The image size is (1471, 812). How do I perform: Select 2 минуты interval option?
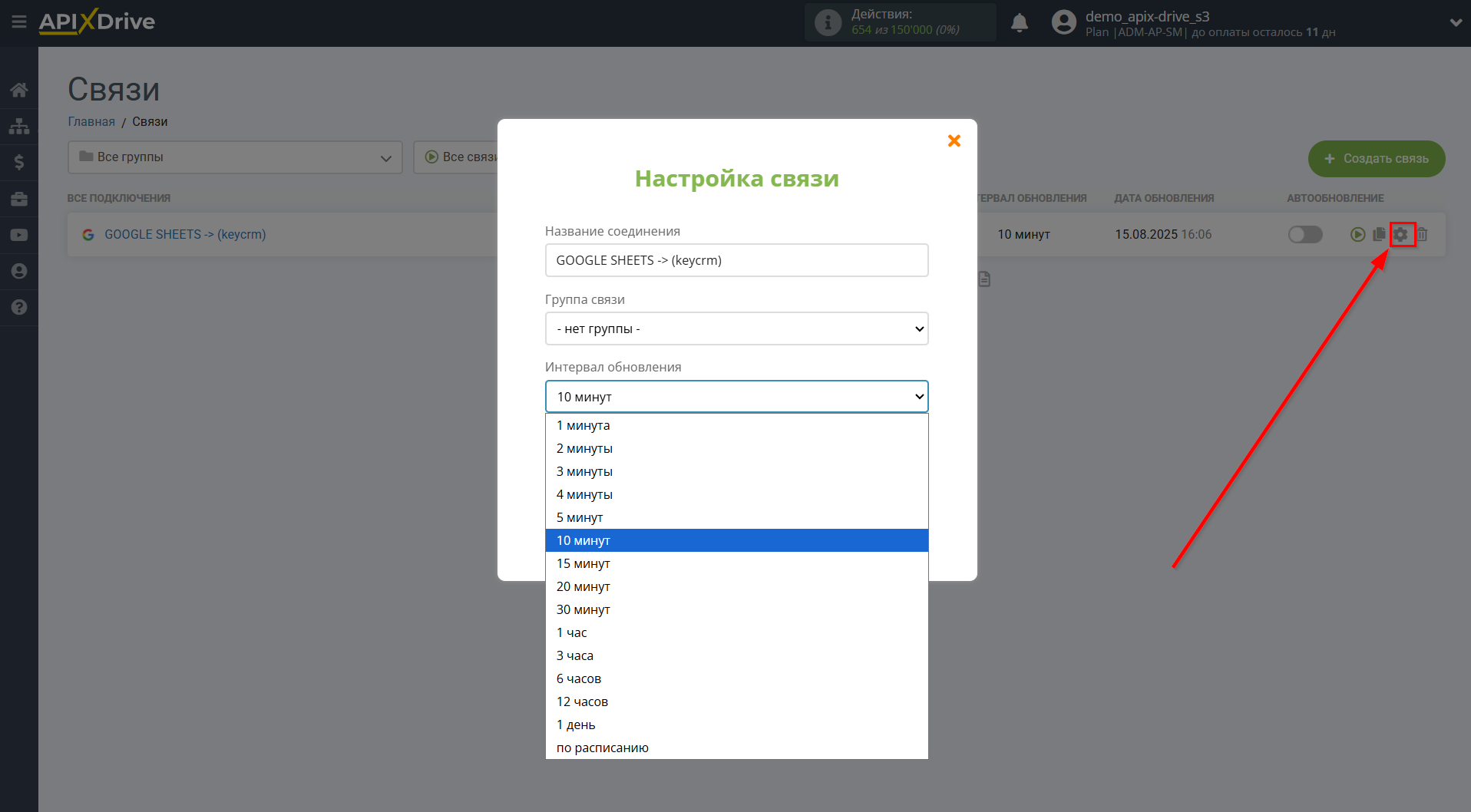[x=736, y=448]
